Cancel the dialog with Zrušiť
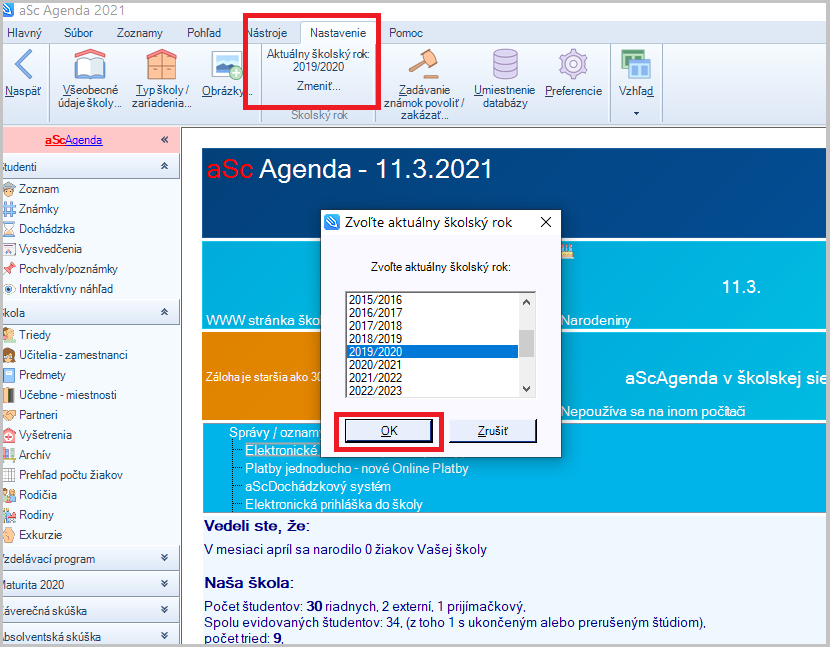830x647 pixels. (493, 431)
